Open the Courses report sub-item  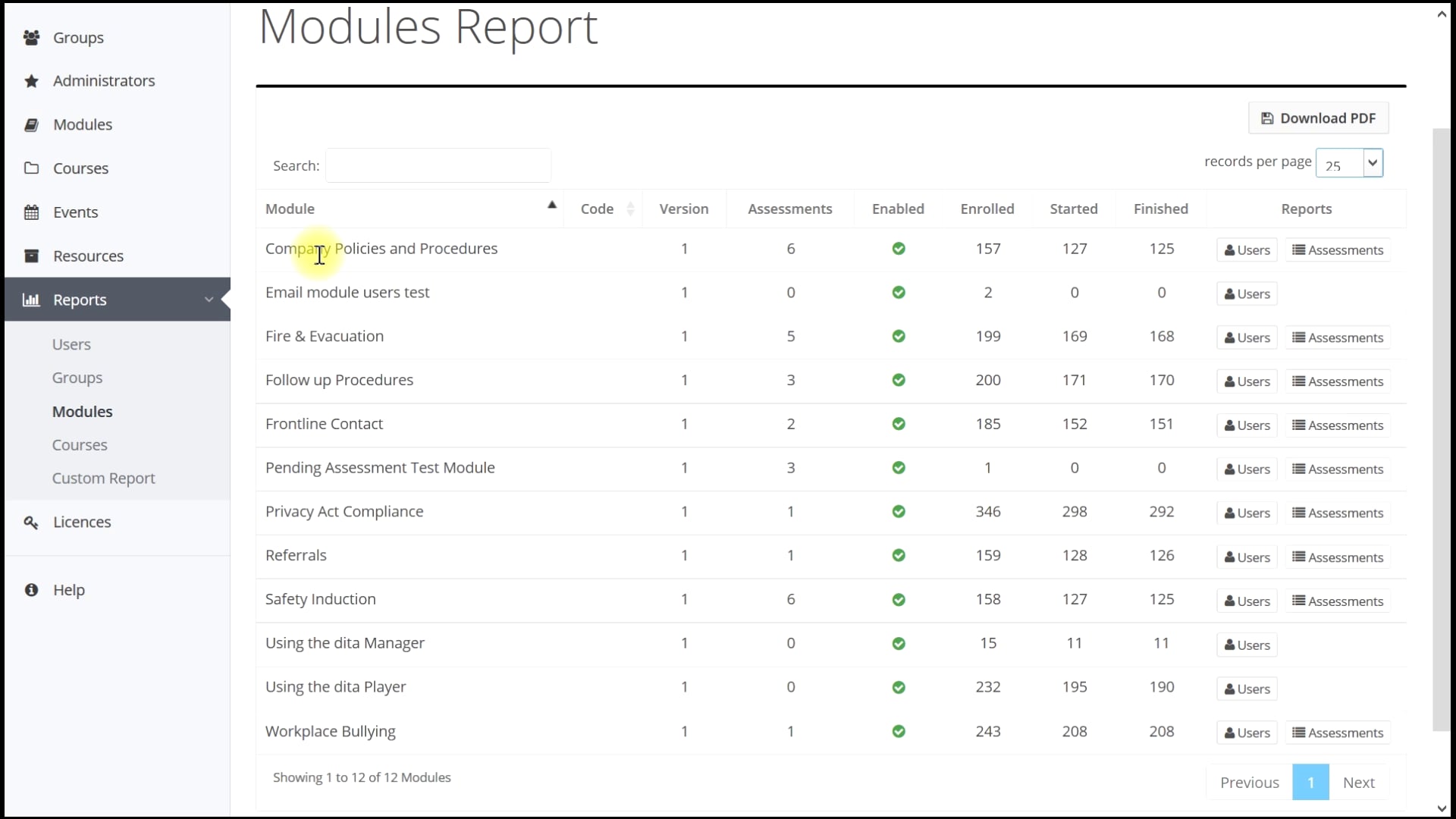[80, 445]
